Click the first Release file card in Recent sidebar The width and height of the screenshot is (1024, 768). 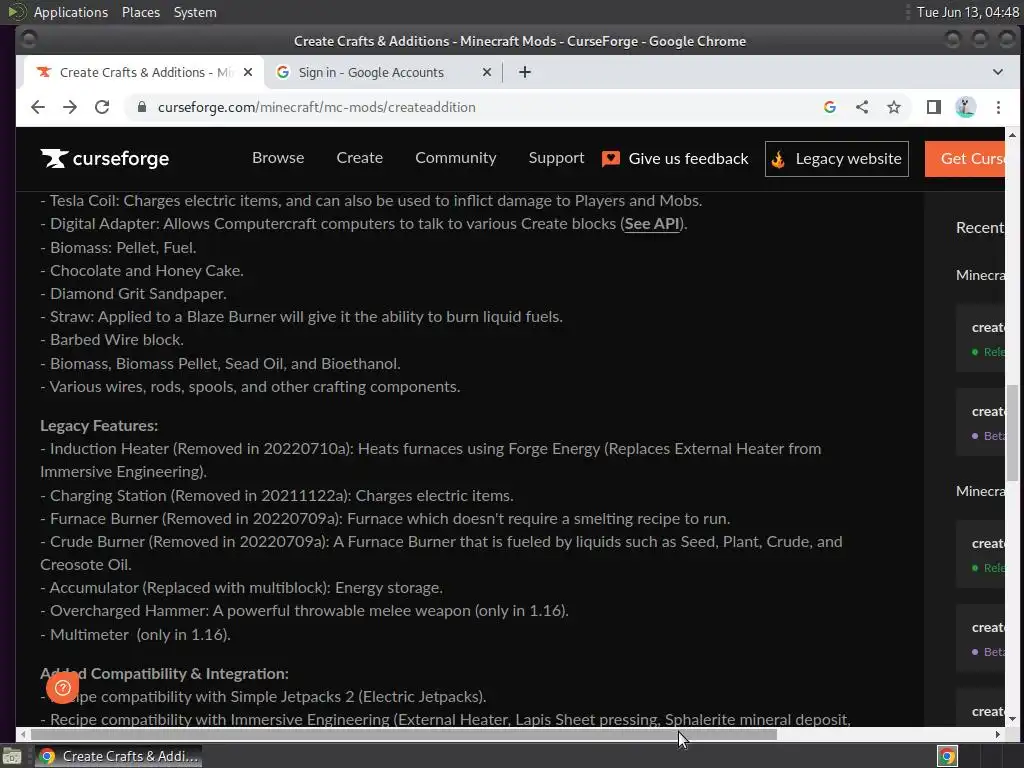(981, 338)
